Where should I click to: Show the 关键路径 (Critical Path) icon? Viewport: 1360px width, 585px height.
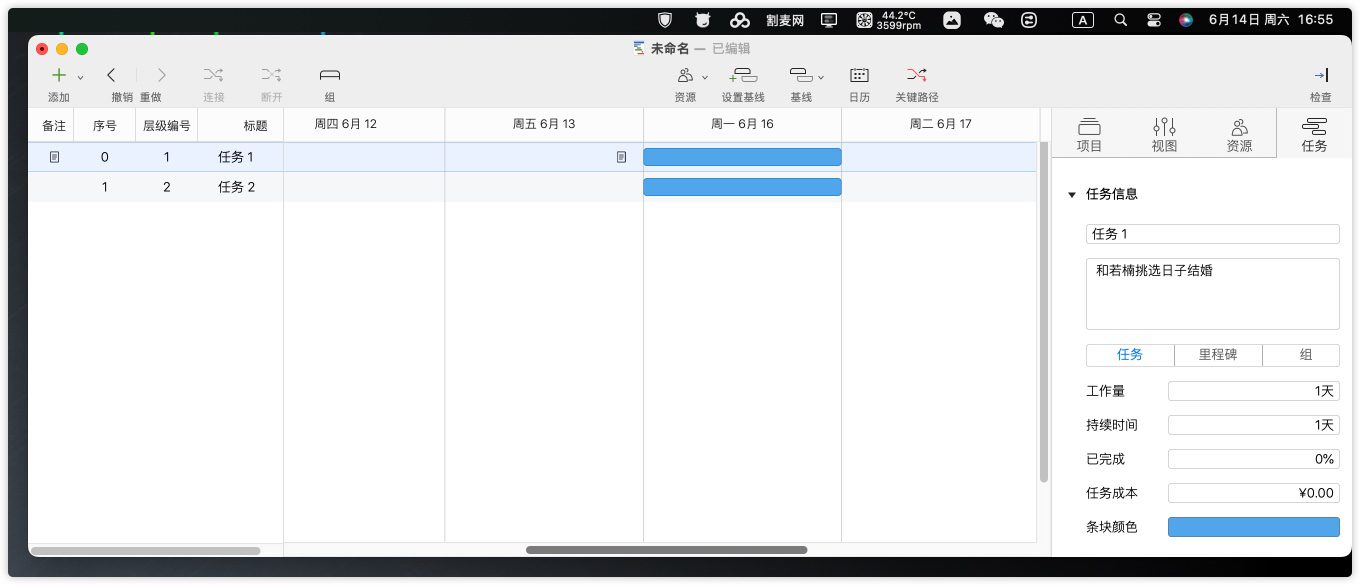tap(917, 75)
